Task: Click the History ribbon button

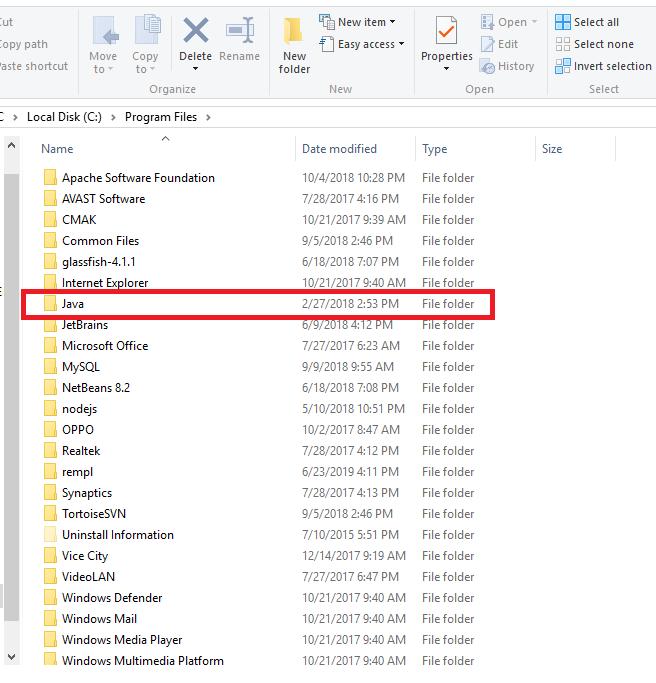Action: pos(507,66)
